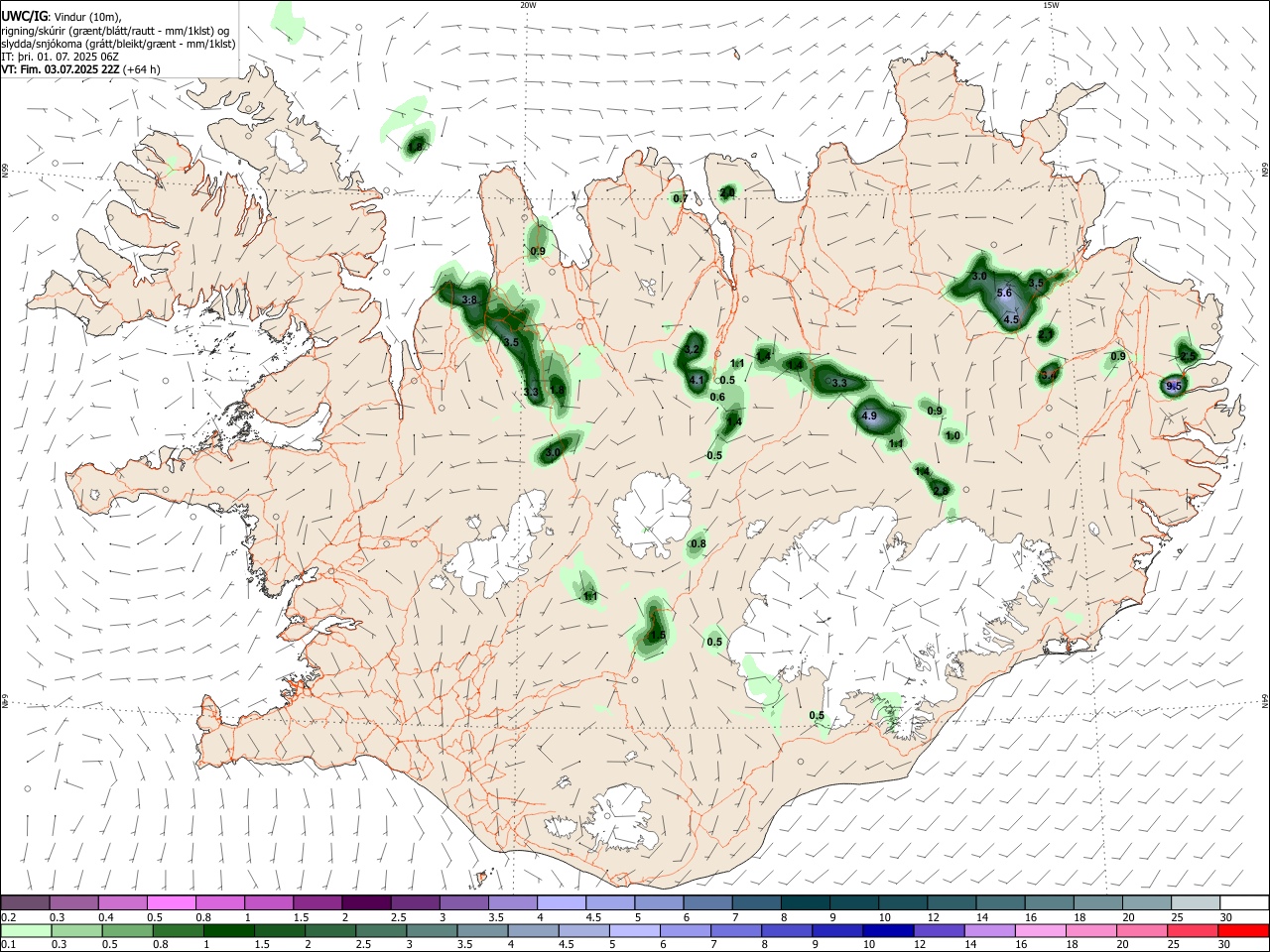Pick the darkest green swatch after 1 in lower legend
1270x952 pixels.
(229, 931)
